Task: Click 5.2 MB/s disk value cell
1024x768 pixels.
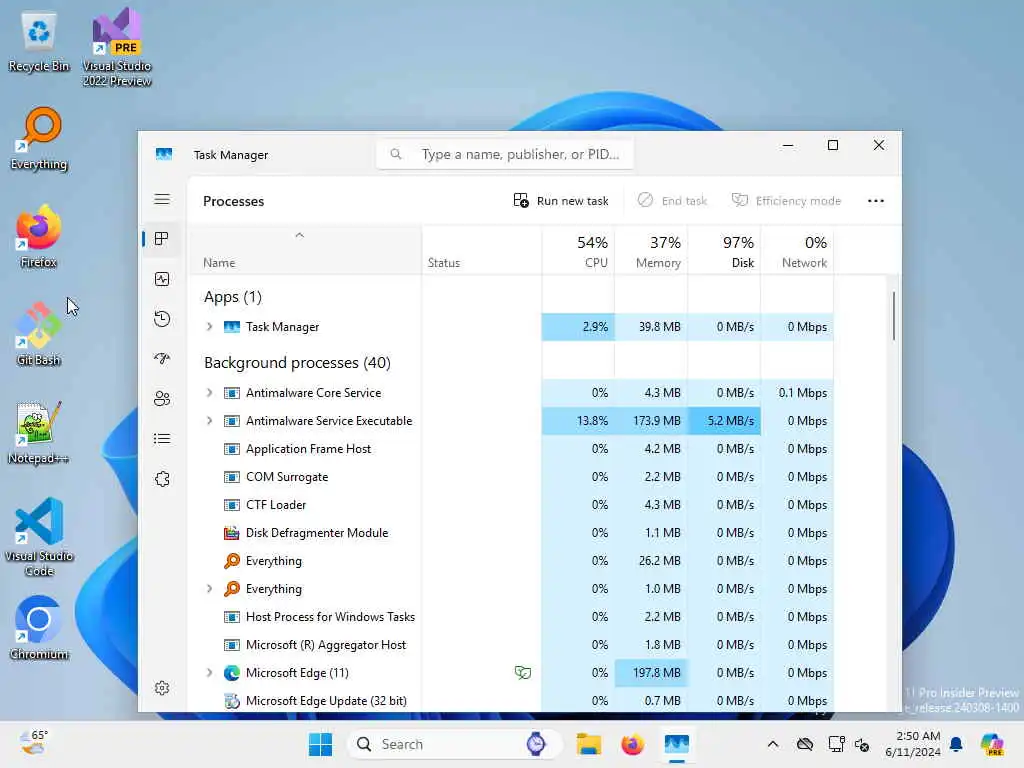Action: 724,421
